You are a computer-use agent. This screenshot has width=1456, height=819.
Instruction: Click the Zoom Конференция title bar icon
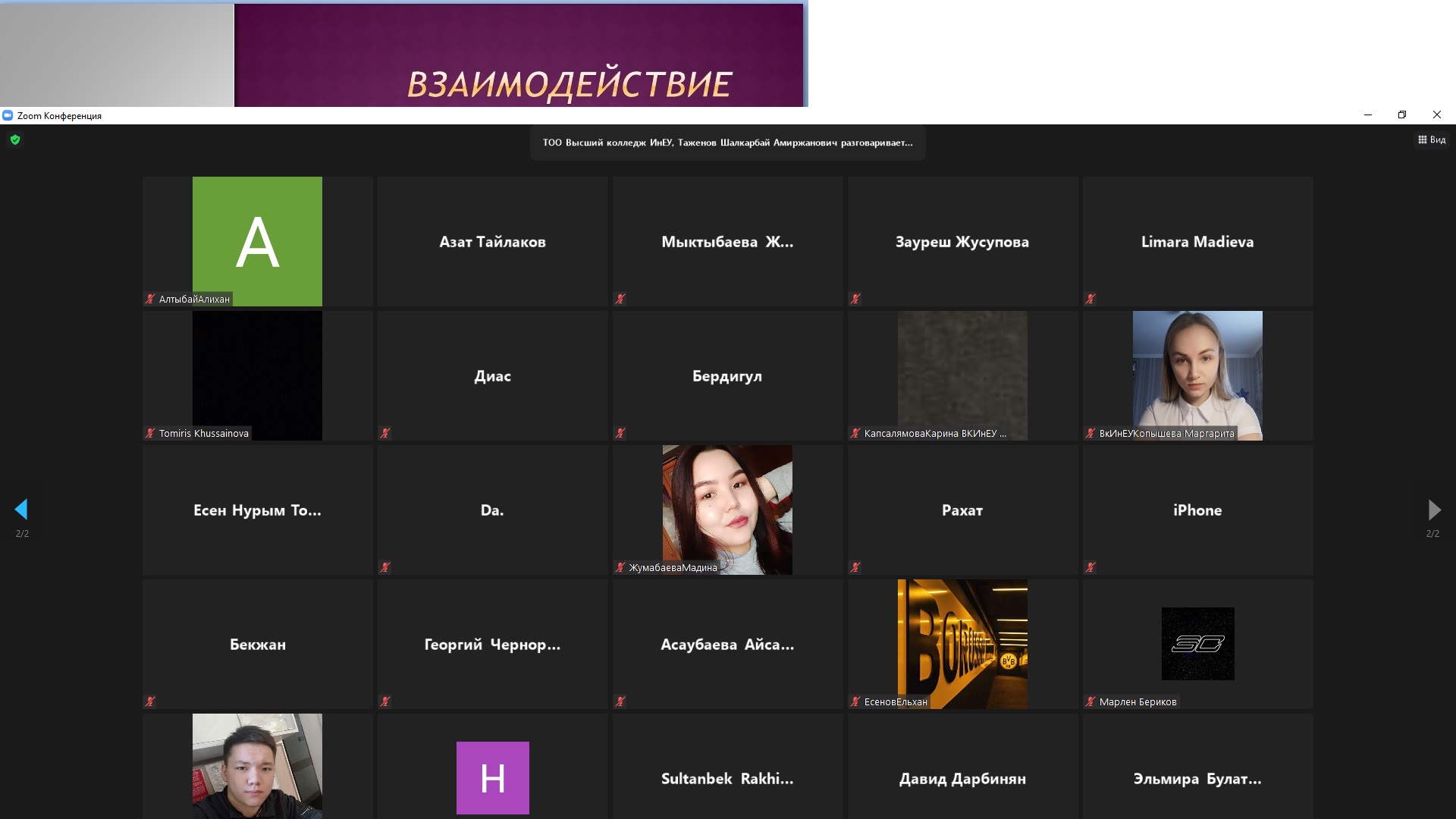[x=8, y=115]
